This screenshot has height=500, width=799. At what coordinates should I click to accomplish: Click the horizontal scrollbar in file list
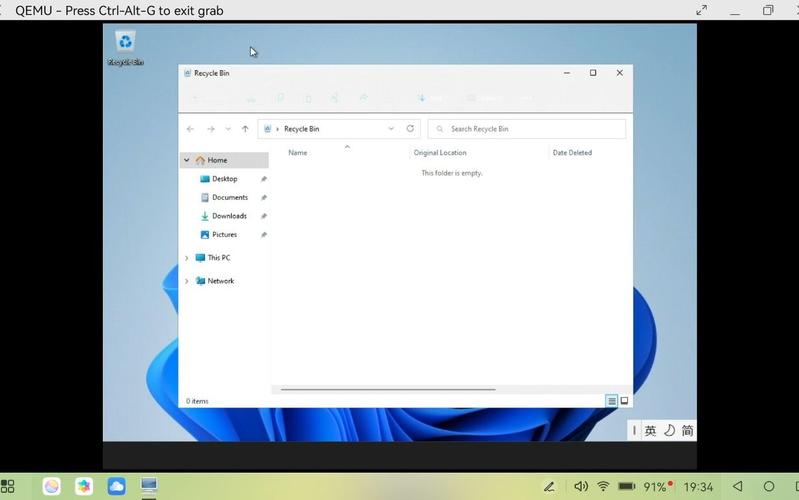coord(388,389)
